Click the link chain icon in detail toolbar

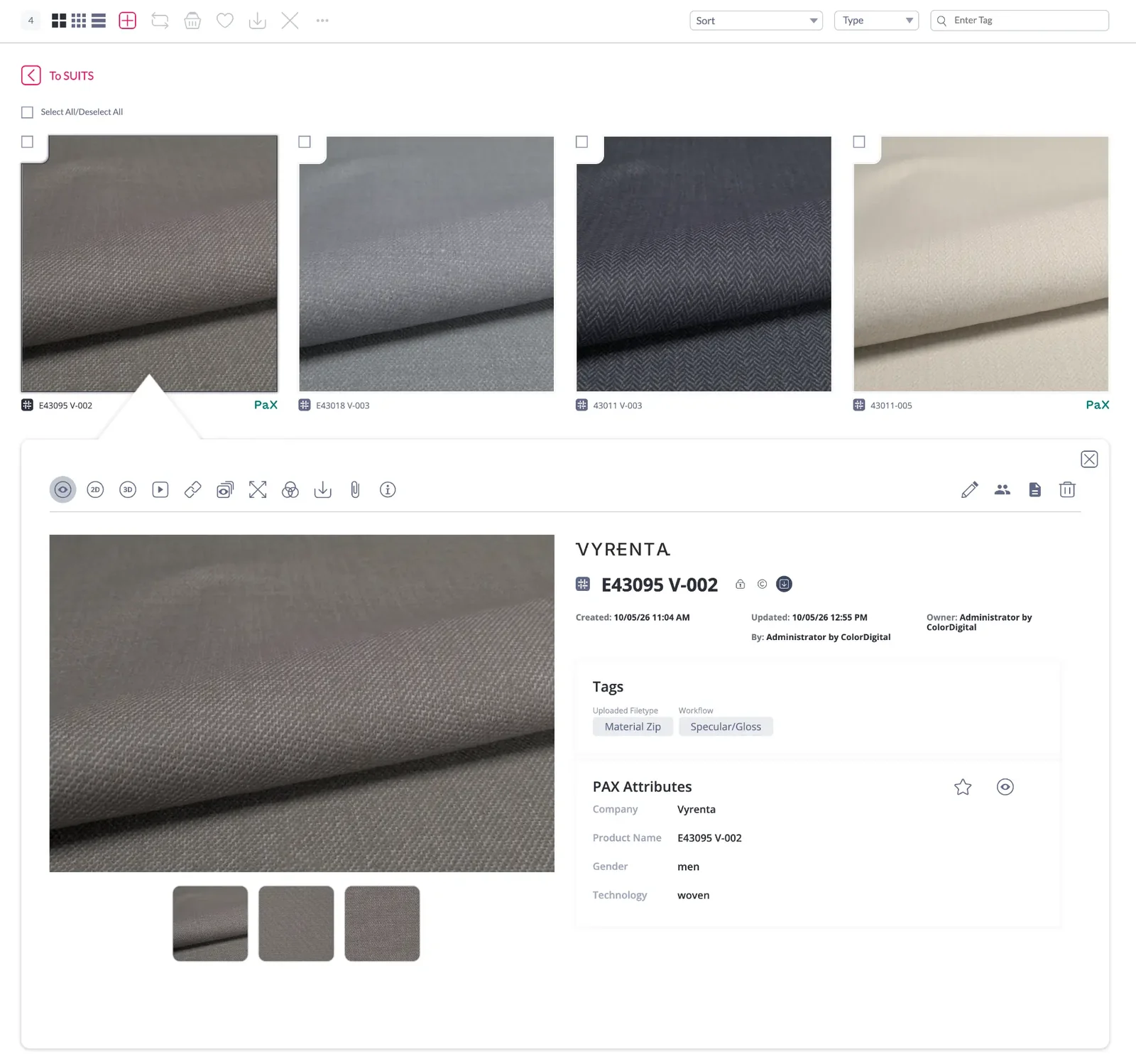192,489
